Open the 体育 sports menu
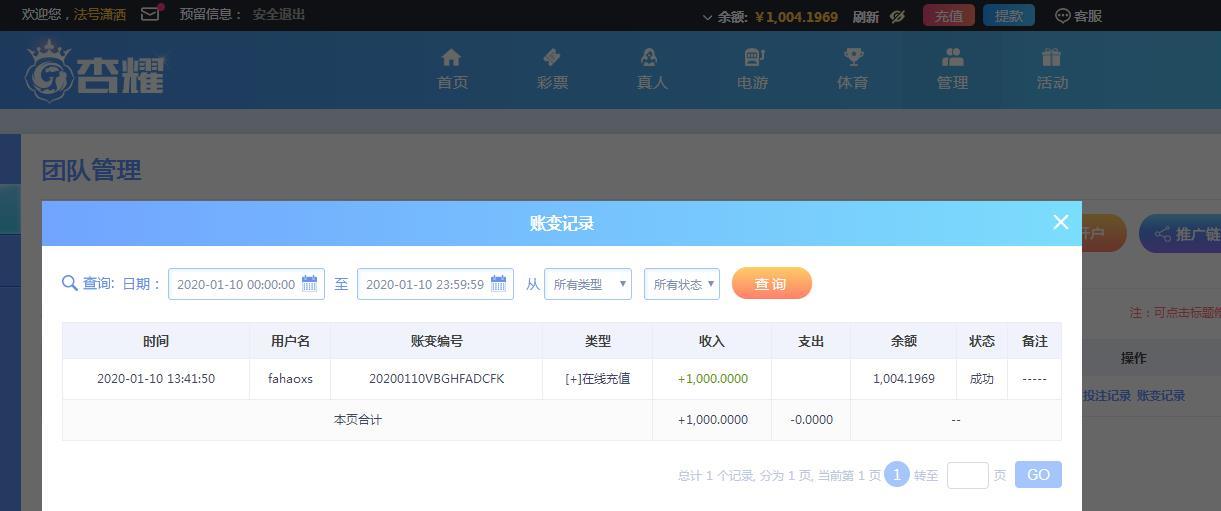This screenshot has width=1221, height=511. pyautogui.click(x=852, y=70)
